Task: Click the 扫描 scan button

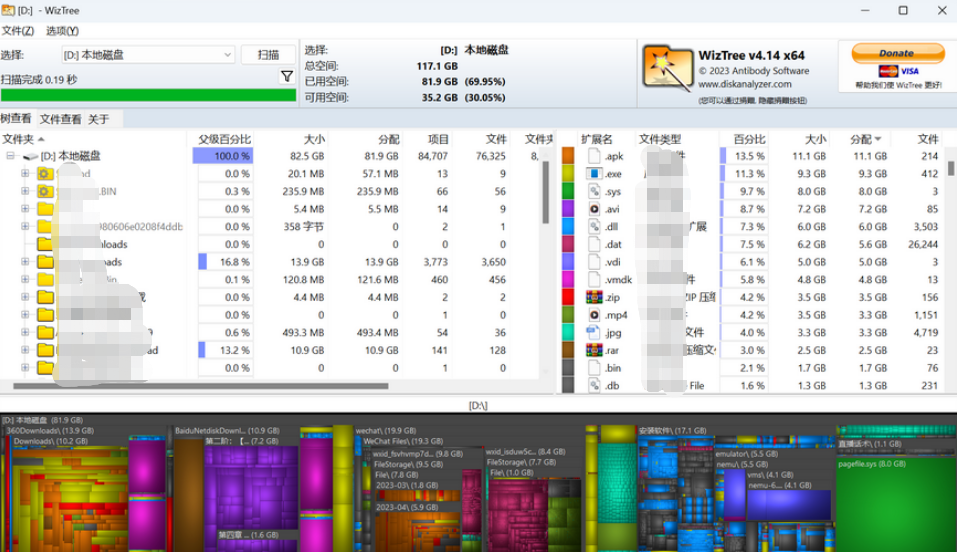Action: (x=268, y=55)
